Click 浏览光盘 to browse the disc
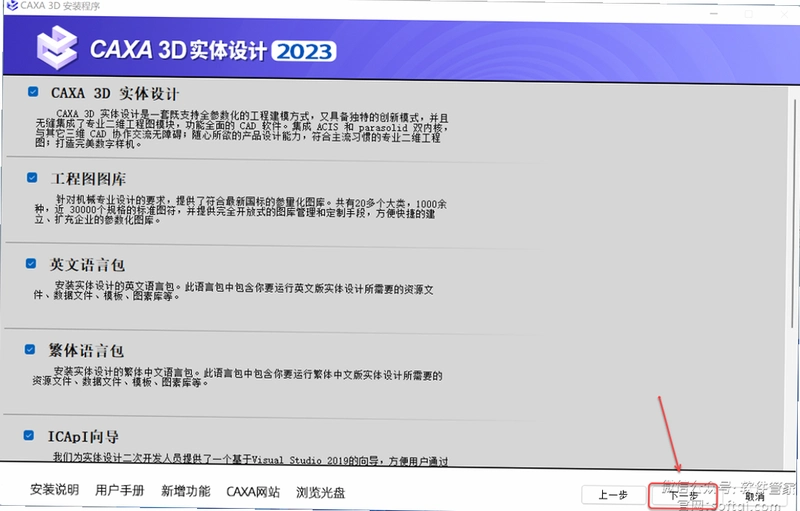This screenshot has height=511, width=800. tap(320, 493)
